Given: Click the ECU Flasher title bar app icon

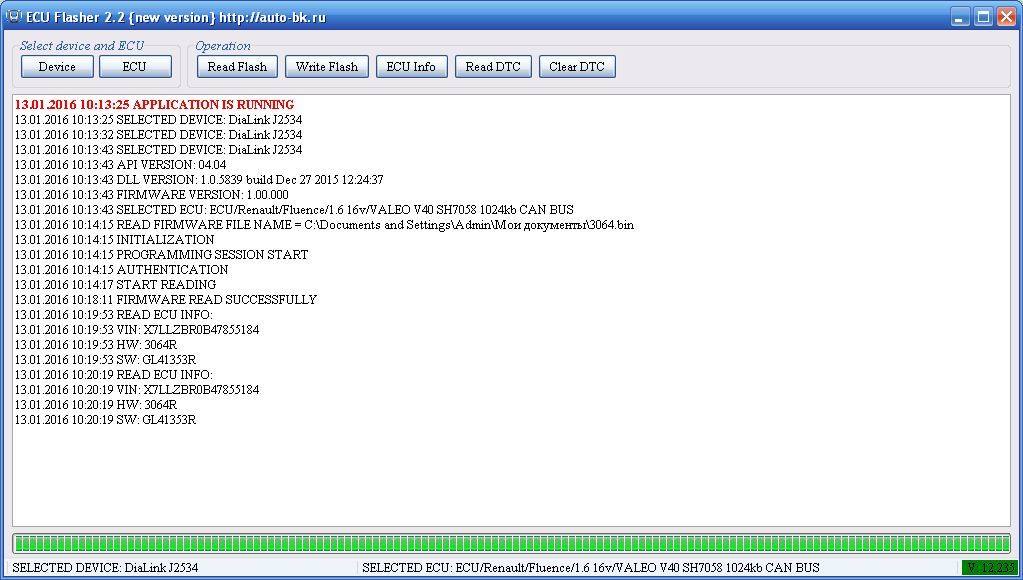Looking at the screenshot, I should point(14,17).
